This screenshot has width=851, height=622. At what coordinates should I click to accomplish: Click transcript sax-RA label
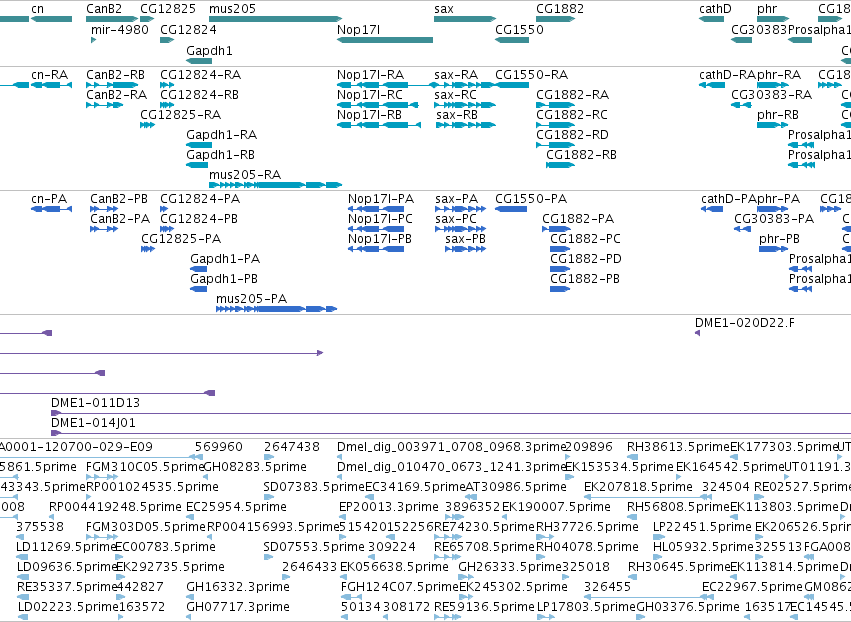point(456,74)
